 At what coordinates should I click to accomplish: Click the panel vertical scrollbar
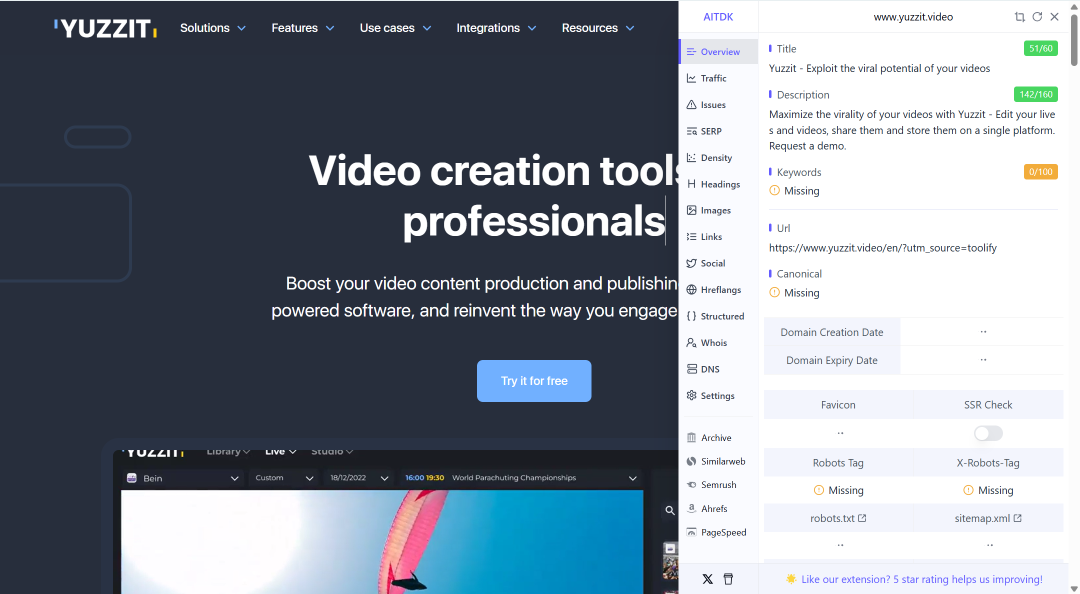1074,40
